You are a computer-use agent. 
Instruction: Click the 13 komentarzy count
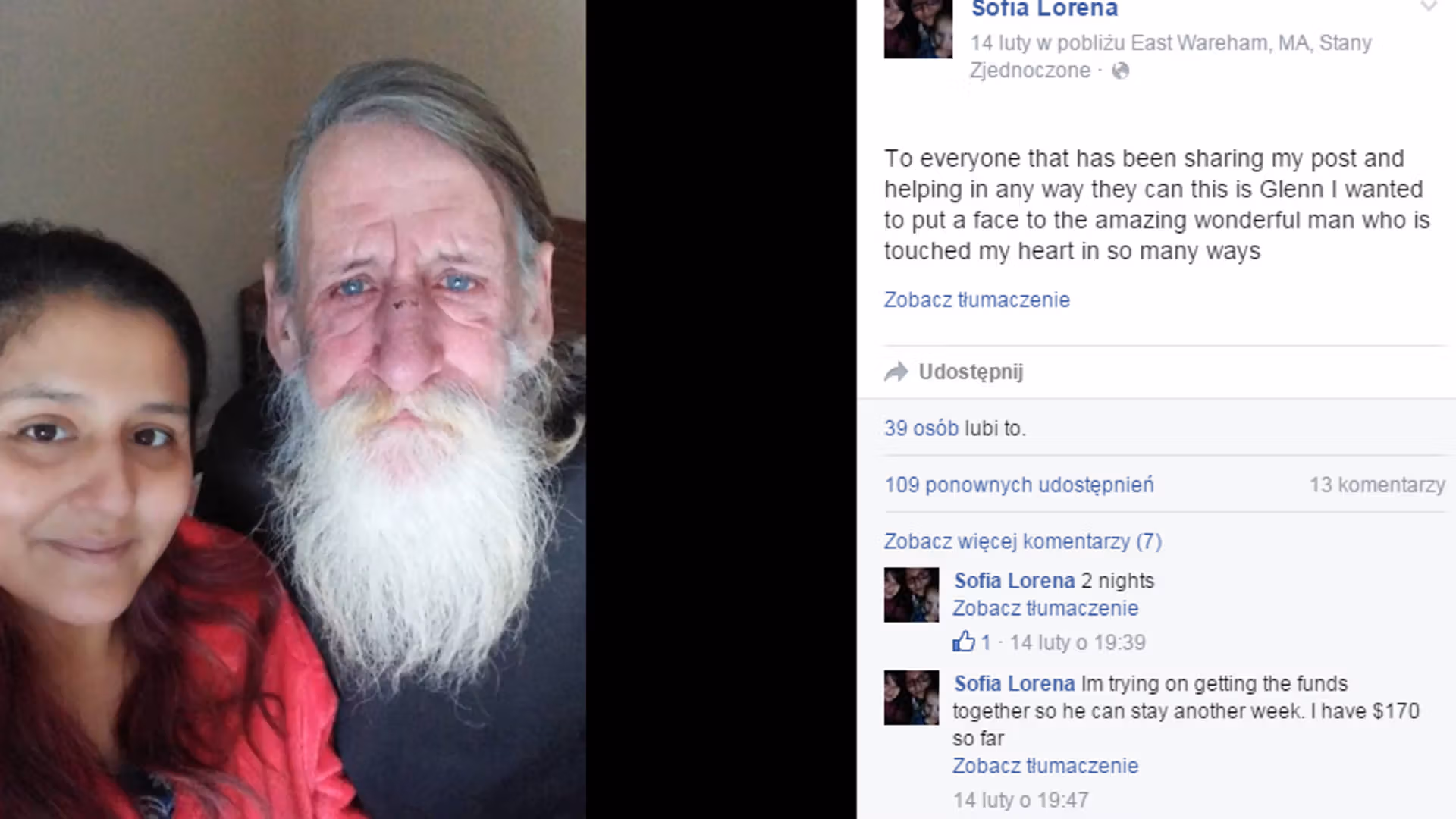click(x=1377, y=485)
